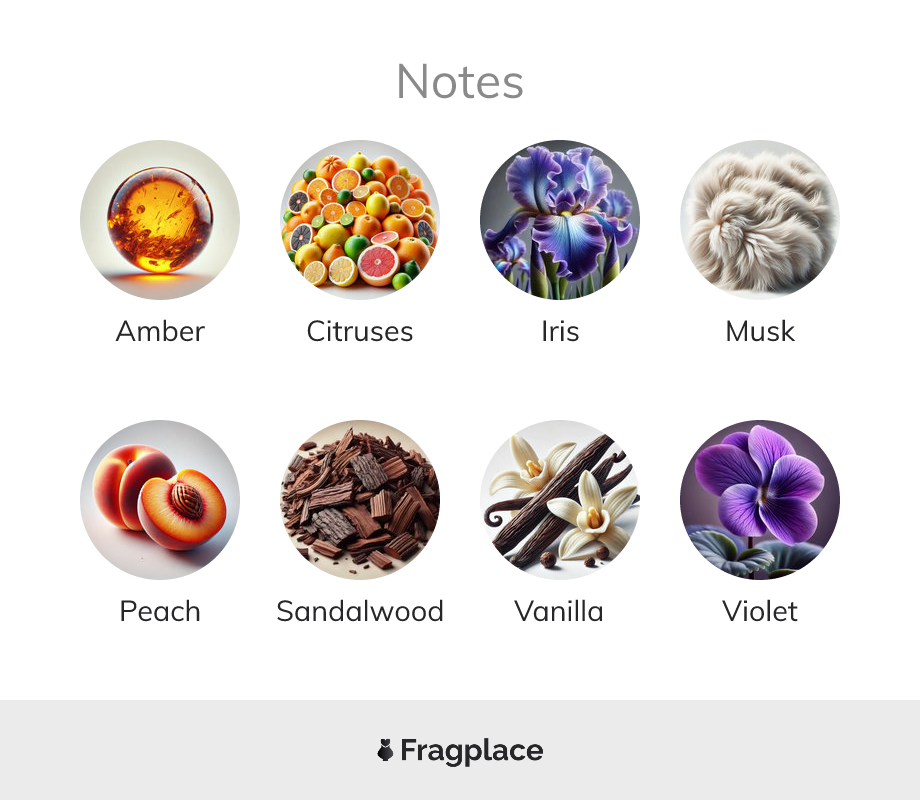Click the Violet text label
This screenshot has height=800, width=920.
pos(760,611)
